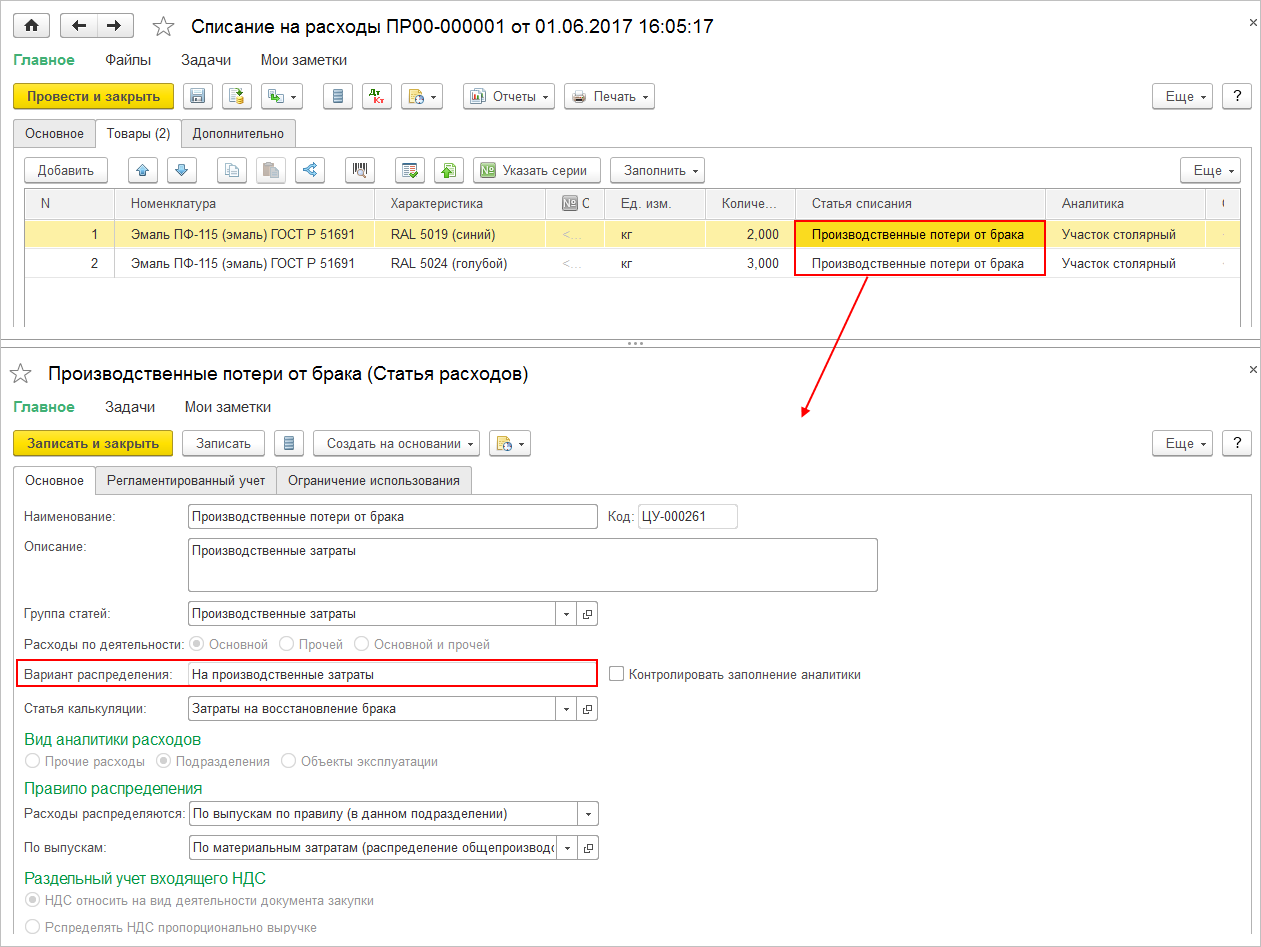Enable Контролировать заполнение аналитики checkbox
Image resolution: width=1261 pixels, height=947 pixels.
click(616, 674)
